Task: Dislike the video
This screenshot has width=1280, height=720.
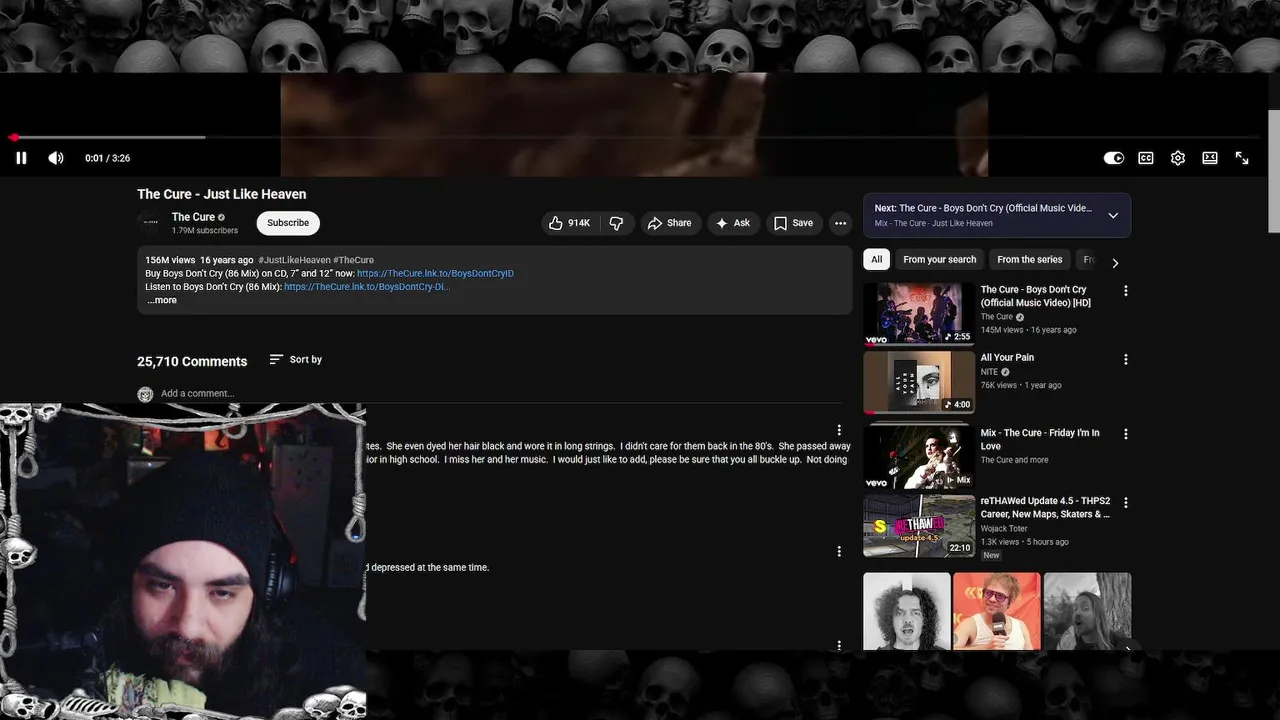Action: 616,223
